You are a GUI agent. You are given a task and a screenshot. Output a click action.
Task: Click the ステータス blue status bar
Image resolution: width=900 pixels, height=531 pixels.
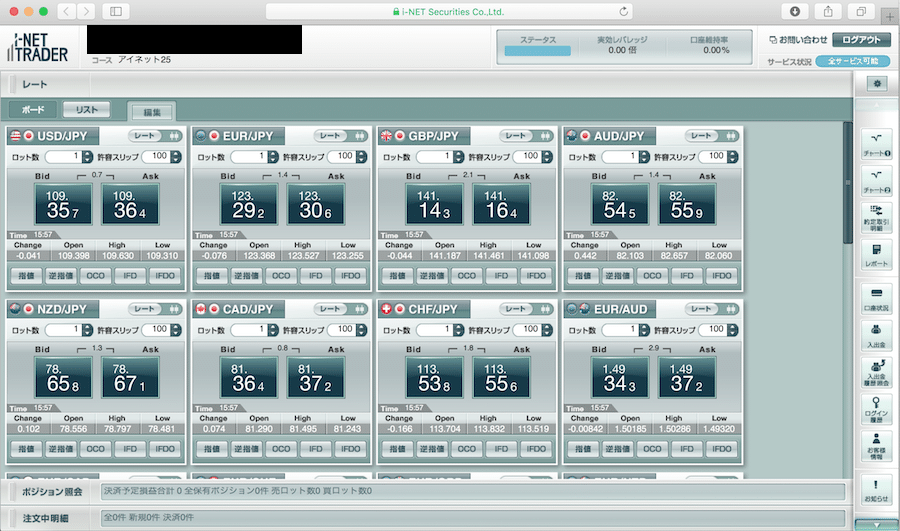click(538, 51)
